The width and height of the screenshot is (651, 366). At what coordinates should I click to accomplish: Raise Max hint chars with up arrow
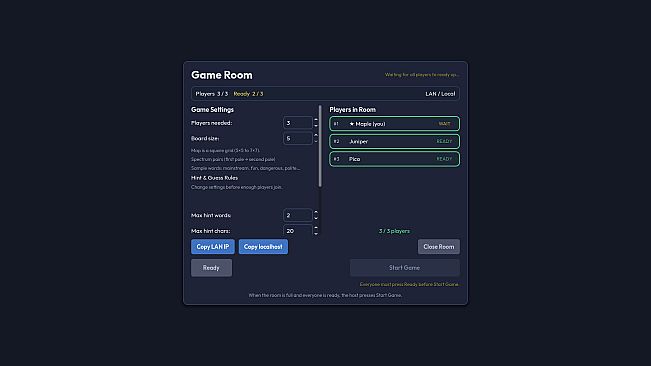[x=316, y=228]
